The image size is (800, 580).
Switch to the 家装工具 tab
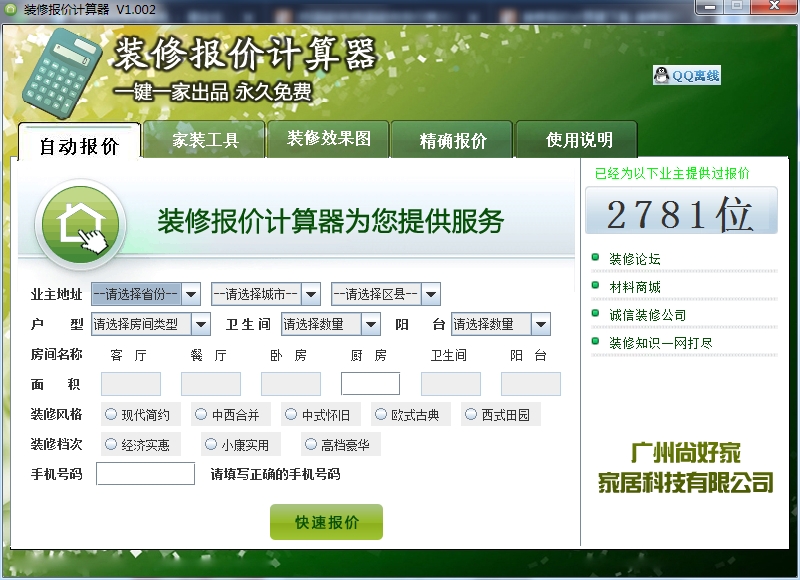coord(204,140)
